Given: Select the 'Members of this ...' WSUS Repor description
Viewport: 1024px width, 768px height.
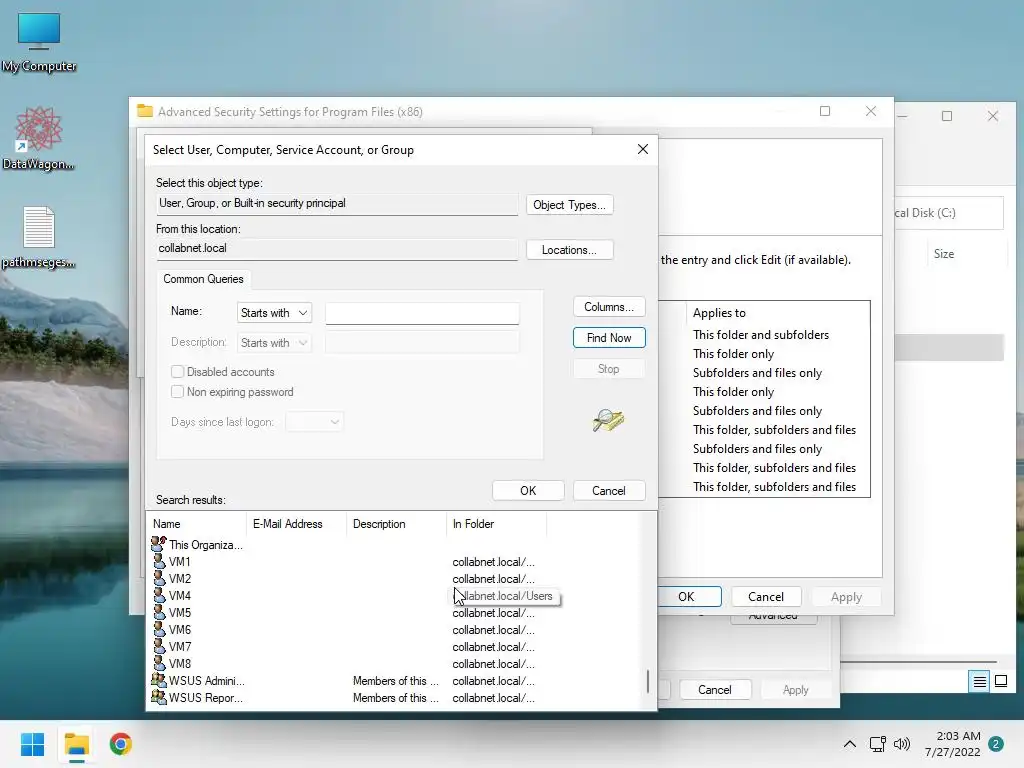Looking at the screenshot, I should [396, 697].
